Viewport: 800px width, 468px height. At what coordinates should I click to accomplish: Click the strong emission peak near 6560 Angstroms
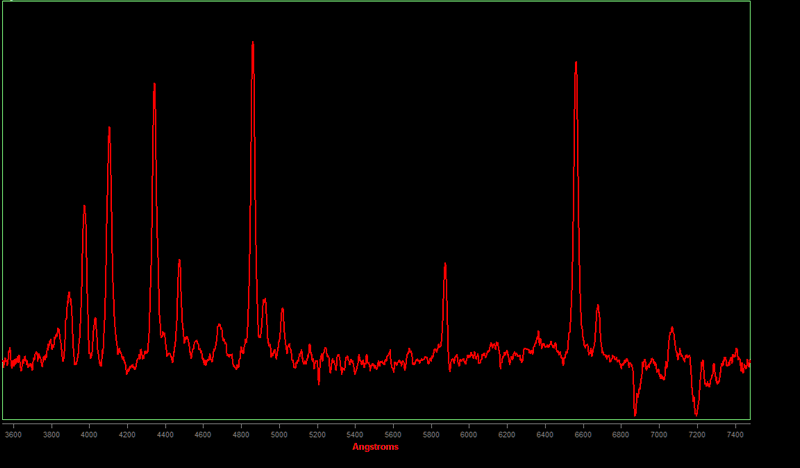pyautogui.click(x=576, y=64)
